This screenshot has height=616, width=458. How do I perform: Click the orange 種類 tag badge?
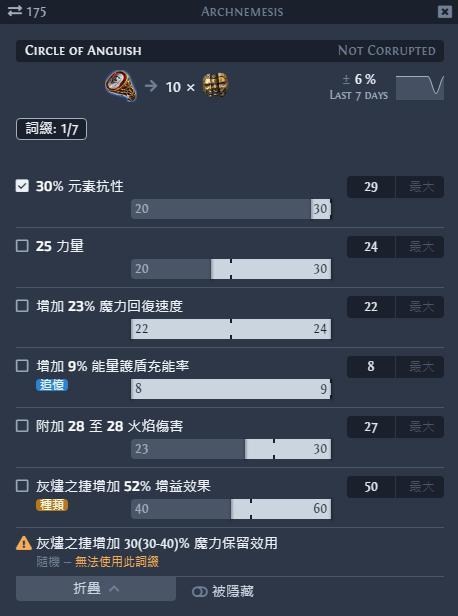tap(52, 505)
